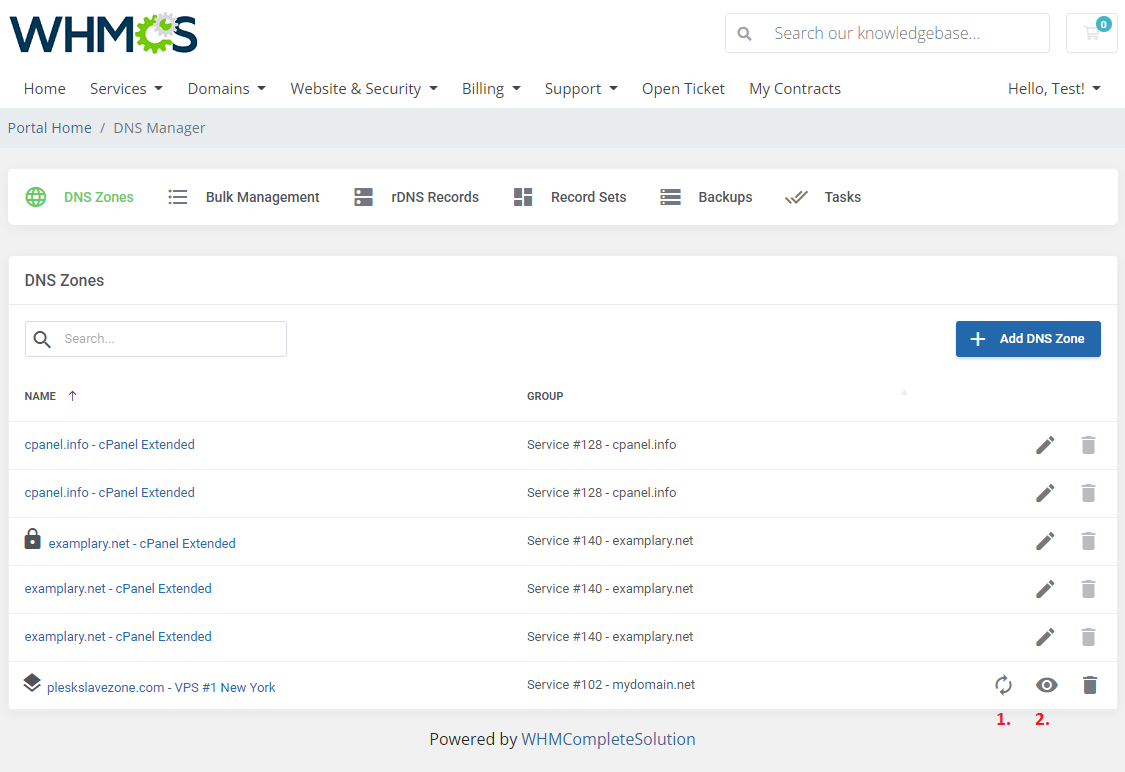Click the Add DNS Zone button
The image size is (1125, 772).
point(1028,339)
